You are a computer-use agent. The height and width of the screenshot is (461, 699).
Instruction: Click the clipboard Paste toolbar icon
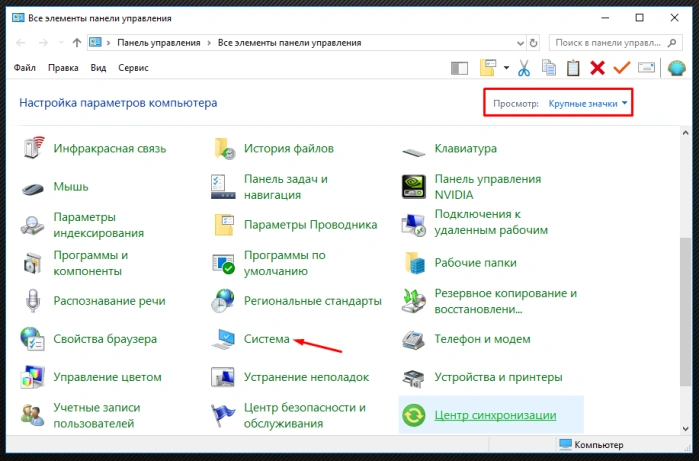573,68
